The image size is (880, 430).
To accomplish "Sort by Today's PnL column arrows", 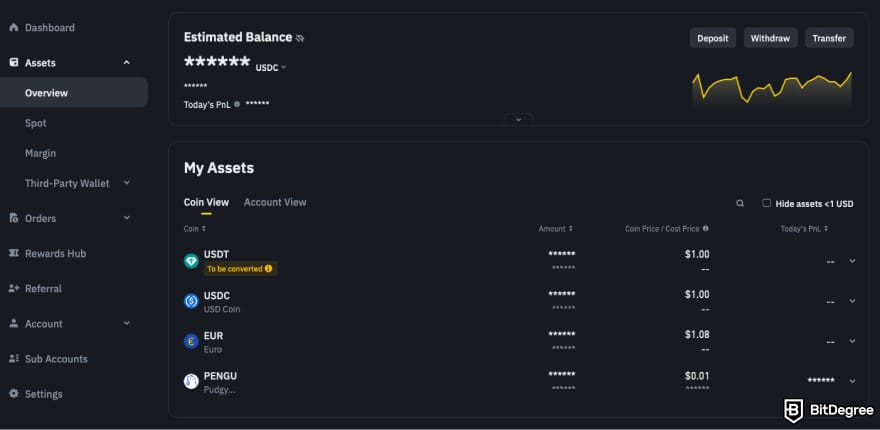I will (826, 229).
